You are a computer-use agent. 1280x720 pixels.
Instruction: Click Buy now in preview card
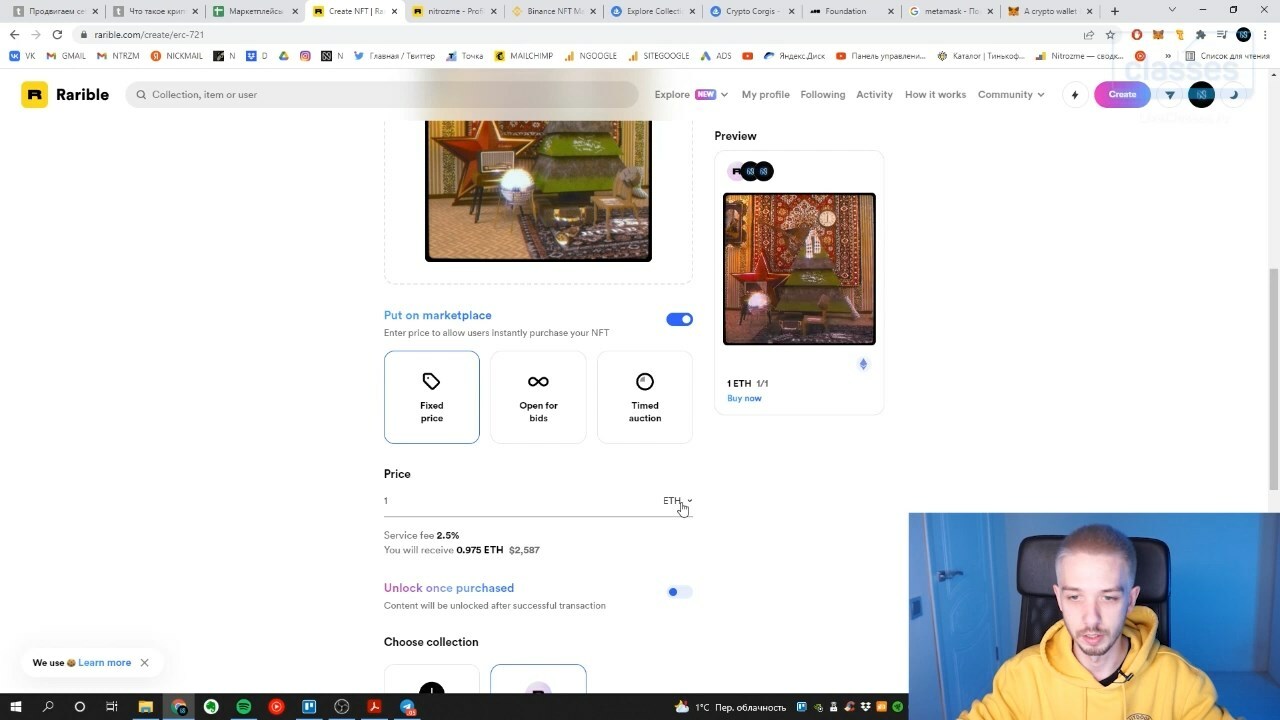744,398
